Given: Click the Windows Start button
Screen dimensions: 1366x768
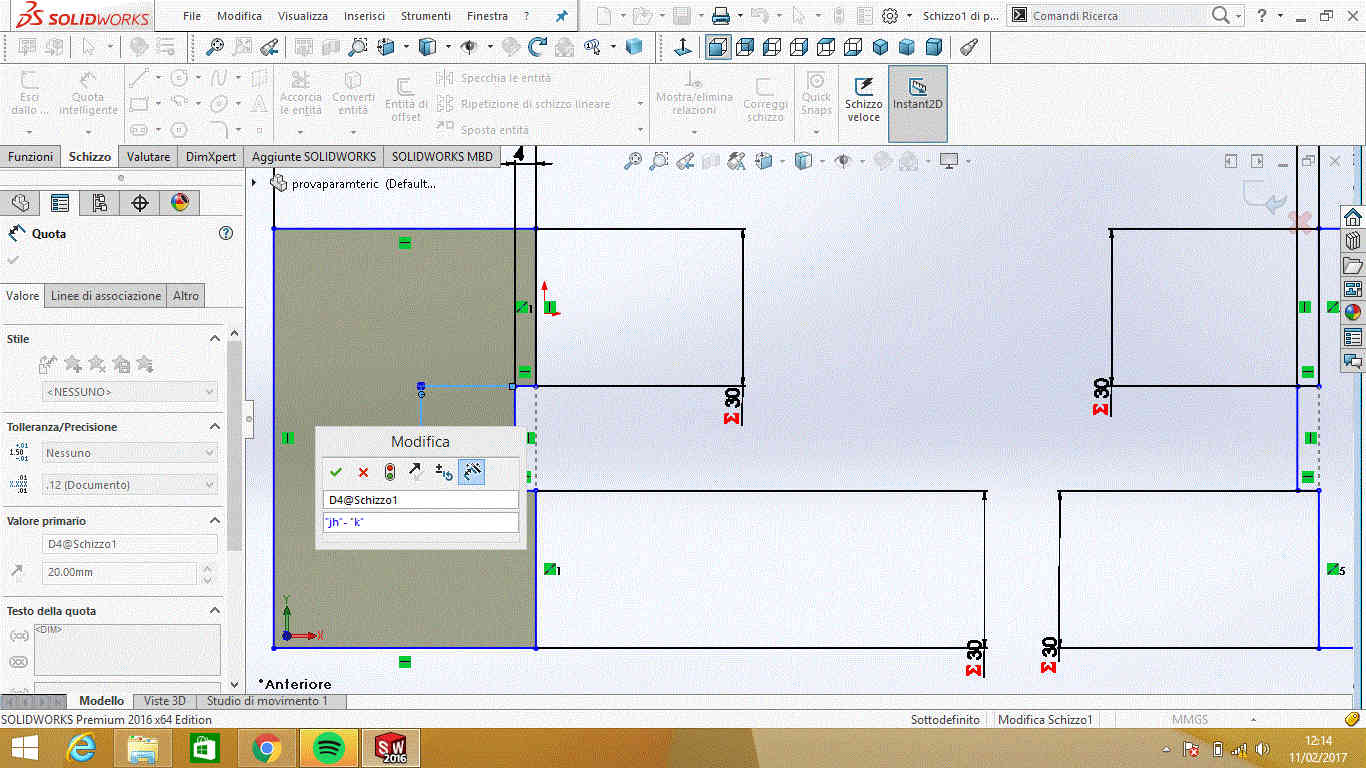Looking at the screenshot, I should tap(24, 748).
